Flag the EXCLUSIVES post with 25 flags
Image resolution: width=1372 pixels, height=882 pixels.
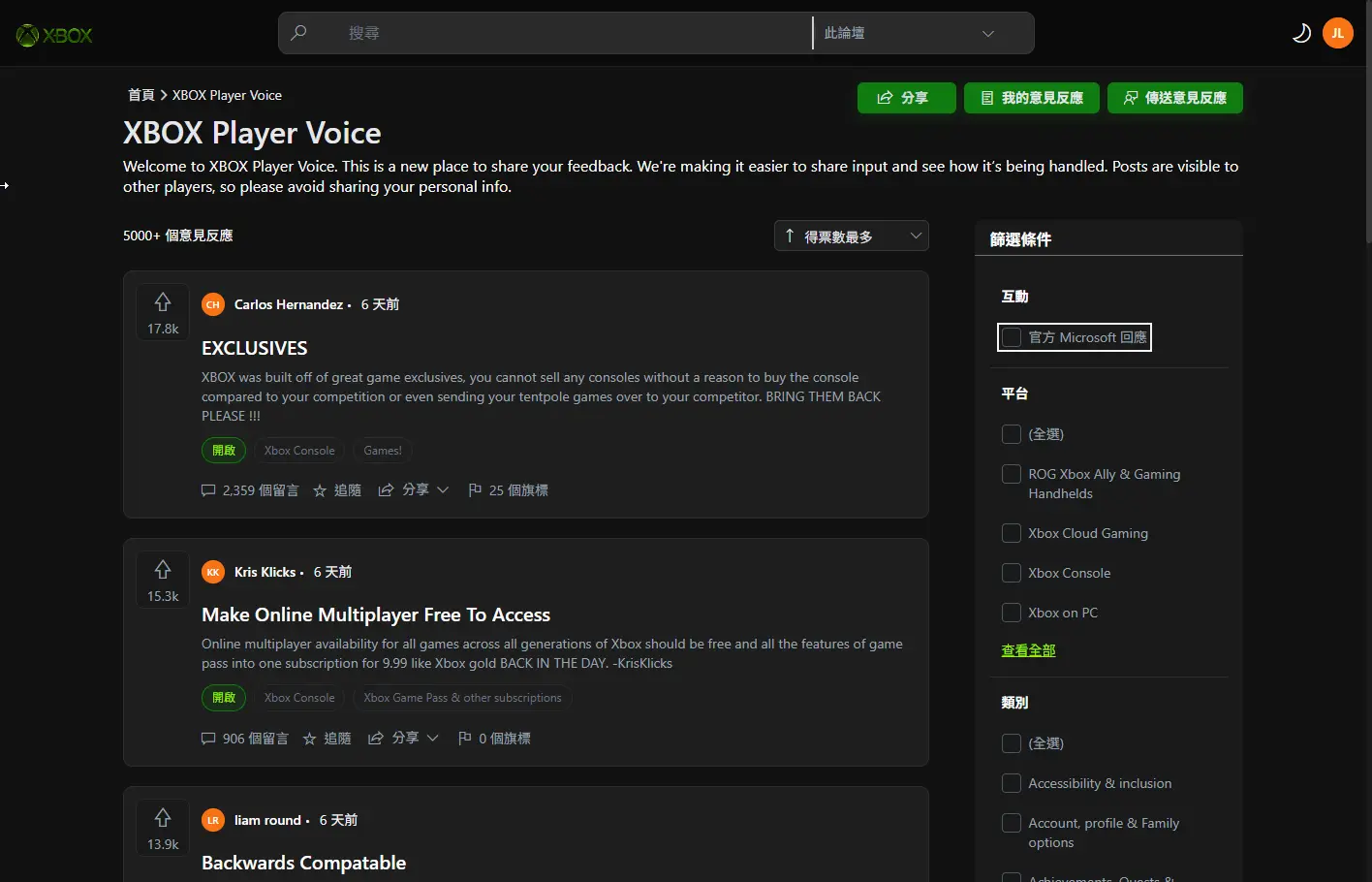pyautogui.click(x=508, y=490)
